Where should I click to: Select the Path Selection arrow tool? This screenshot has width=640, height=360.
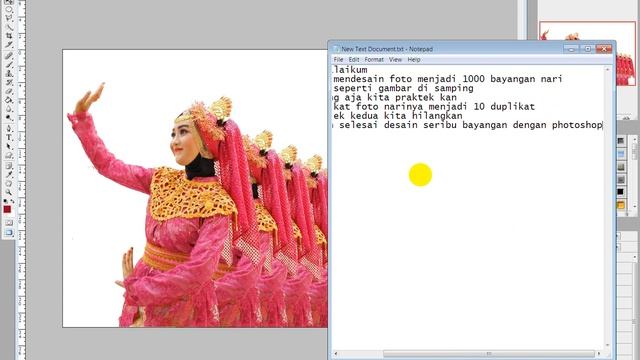pyautogui.click(x=9, y=146)
